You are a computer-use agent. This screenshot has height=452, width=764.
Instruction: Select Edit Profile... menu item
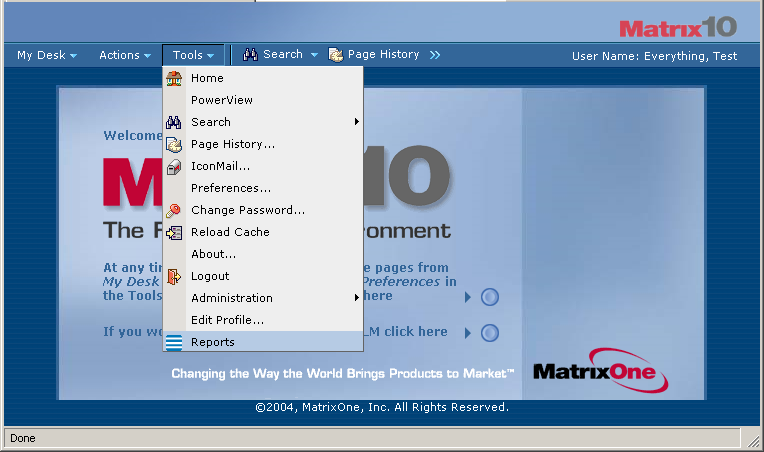228,320
